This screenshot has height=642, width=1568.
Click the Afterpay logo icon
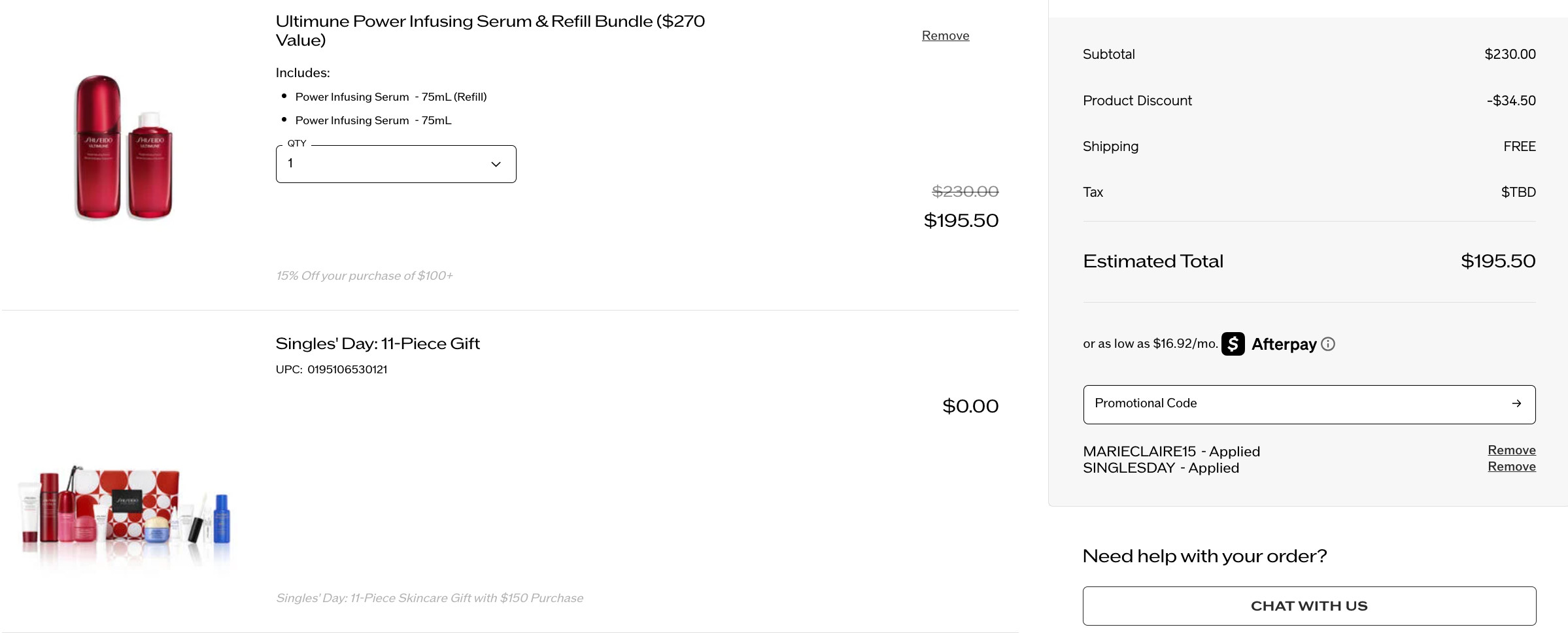[1233, 344]
